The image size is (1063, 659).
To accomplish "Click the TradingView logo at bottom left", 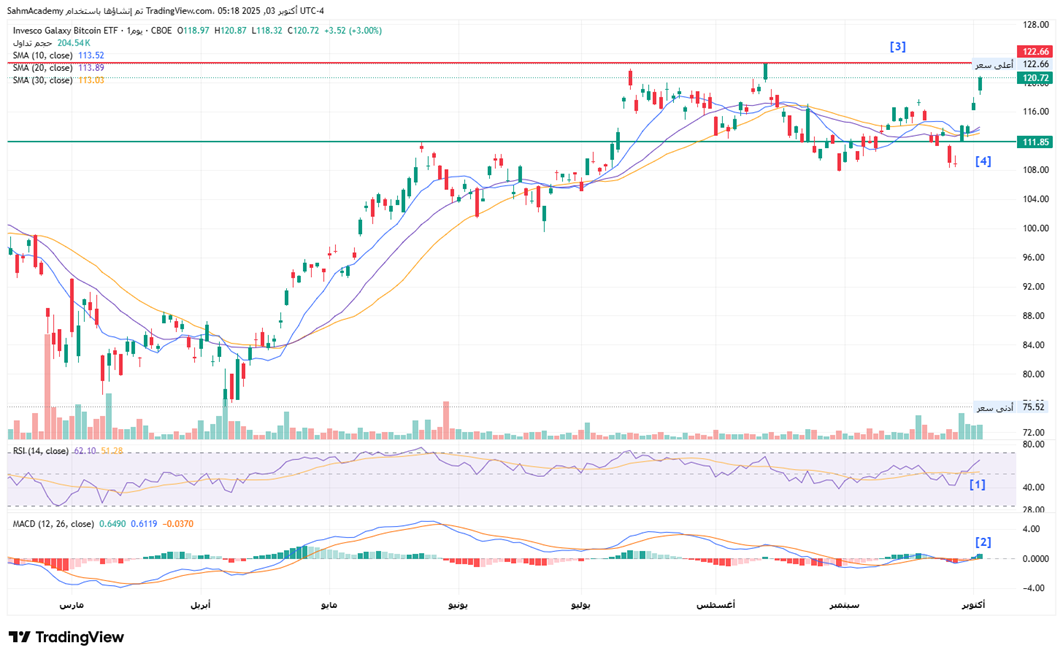I will click(x=66, y=637).
